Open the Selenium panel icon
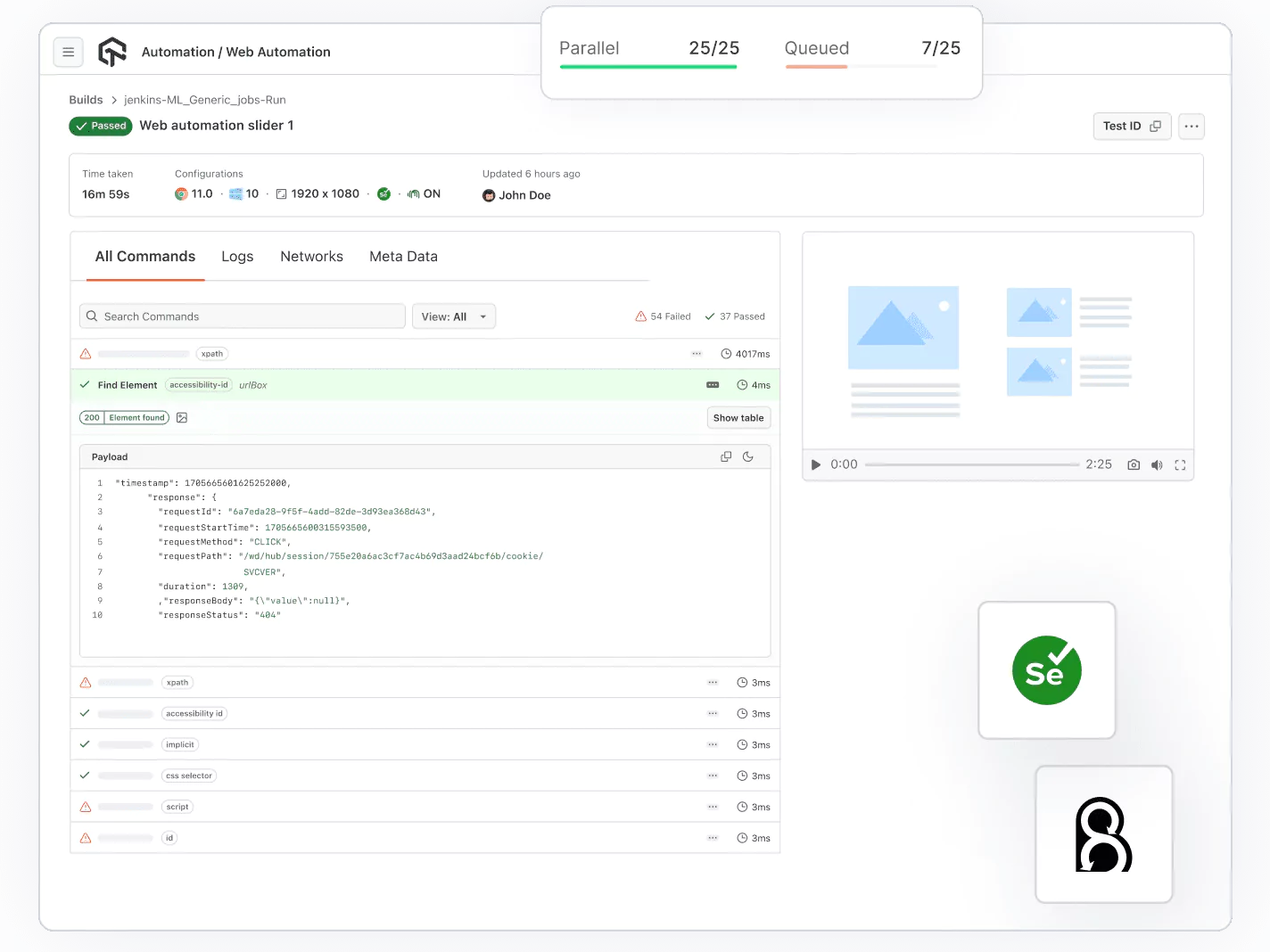This screenshot has height=952, width=1270. click(x=1046, y=670)
